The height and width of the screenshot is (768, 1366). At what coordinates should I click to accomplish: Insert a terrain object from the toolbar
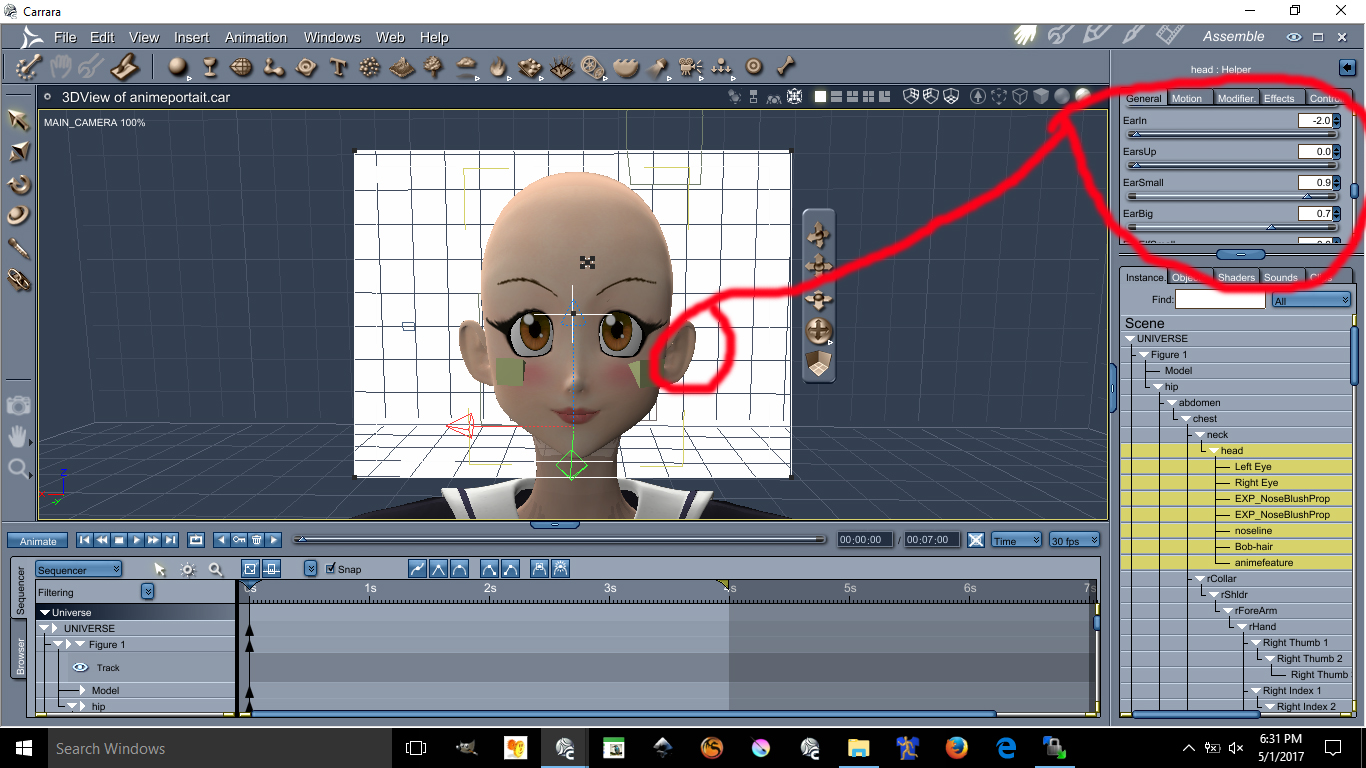(x=402, y=67)
